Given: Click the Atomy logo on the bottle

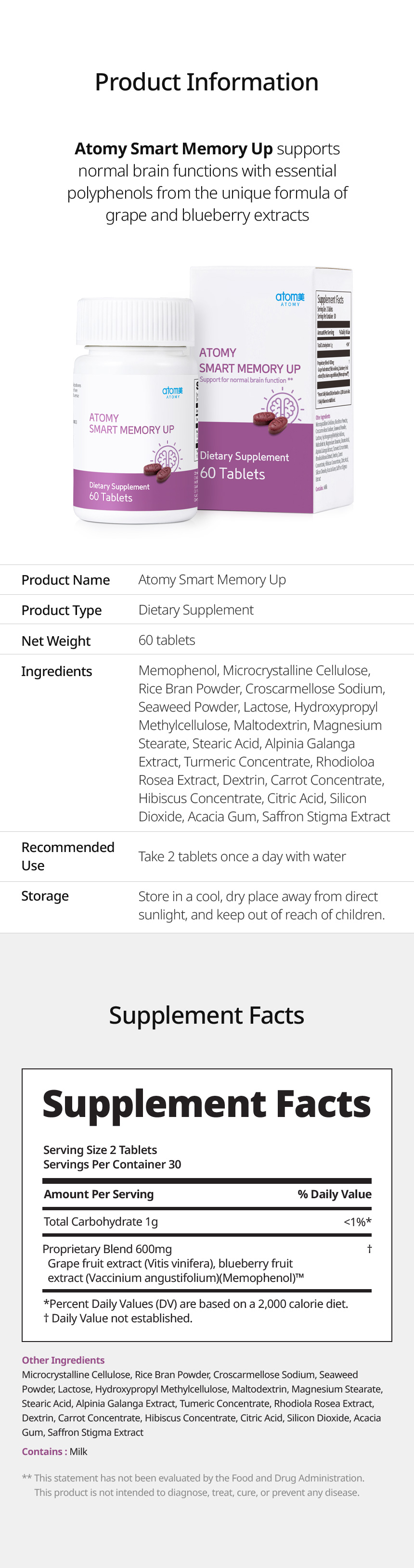Looking at the screenshot, I should [172, 392].
